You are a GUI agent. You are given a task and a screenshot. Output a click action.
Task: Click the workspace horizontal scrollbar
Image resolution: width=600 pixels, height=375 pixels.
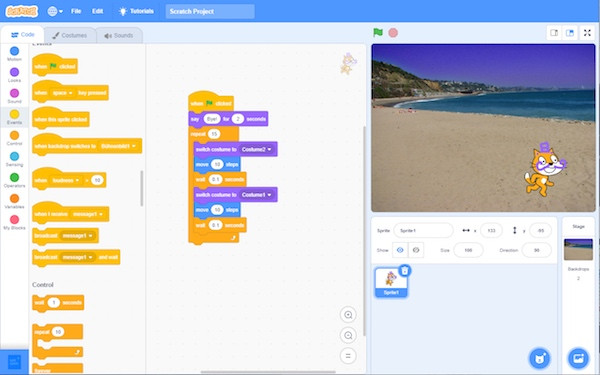click(x=268, y=372)
